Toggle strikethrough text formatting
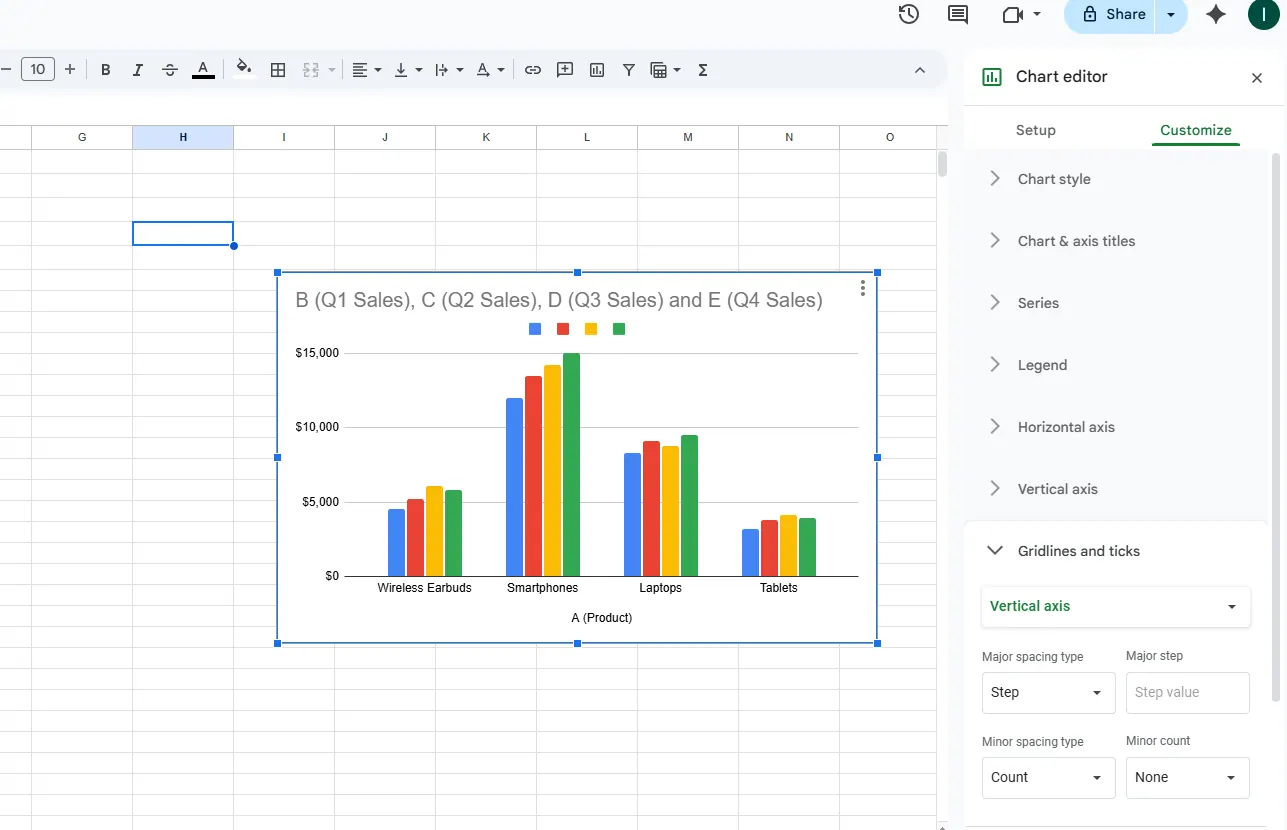The height and width of the screenshot is (830, 1287). point(170,70)
